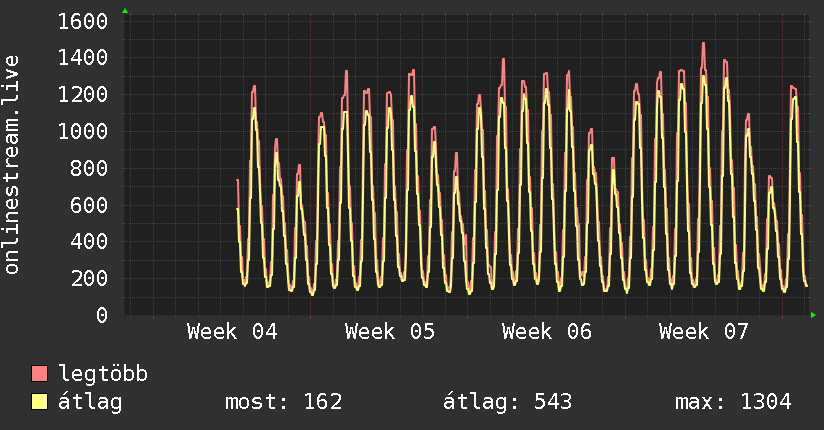This screenshot has width=824, height=430.
Task: Click the 'max: 1304' statistic
Action: point(733,402)
